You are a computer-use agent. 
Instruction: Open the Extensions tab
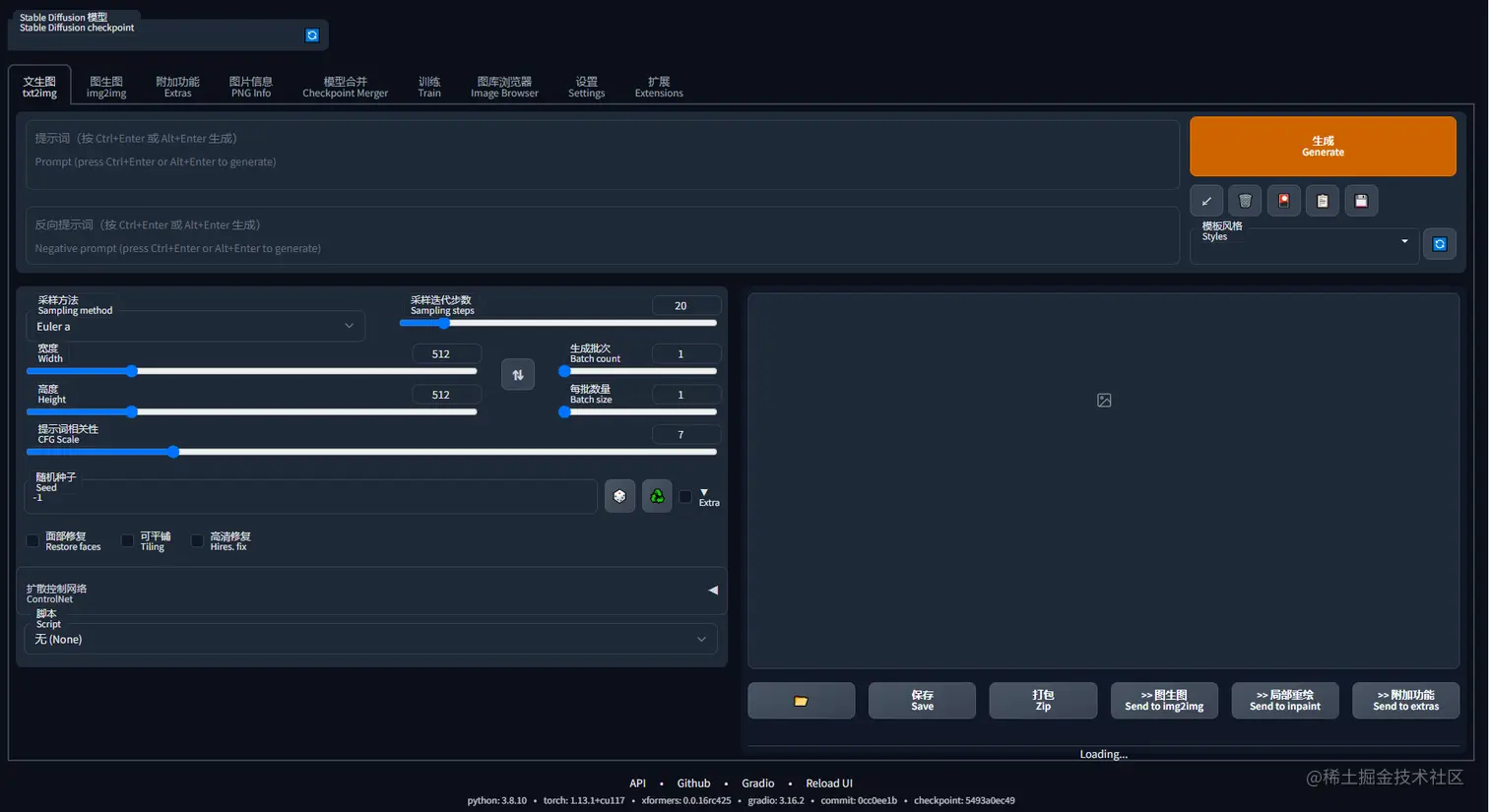659,87
